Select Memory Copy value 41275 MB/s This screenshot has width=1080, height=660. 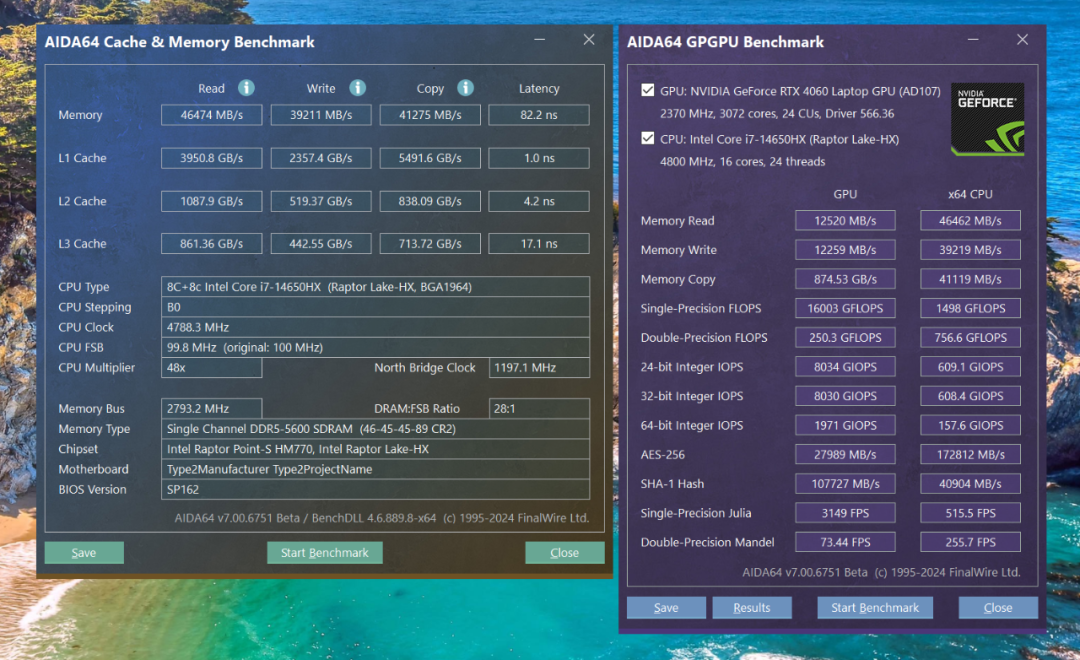430,115
